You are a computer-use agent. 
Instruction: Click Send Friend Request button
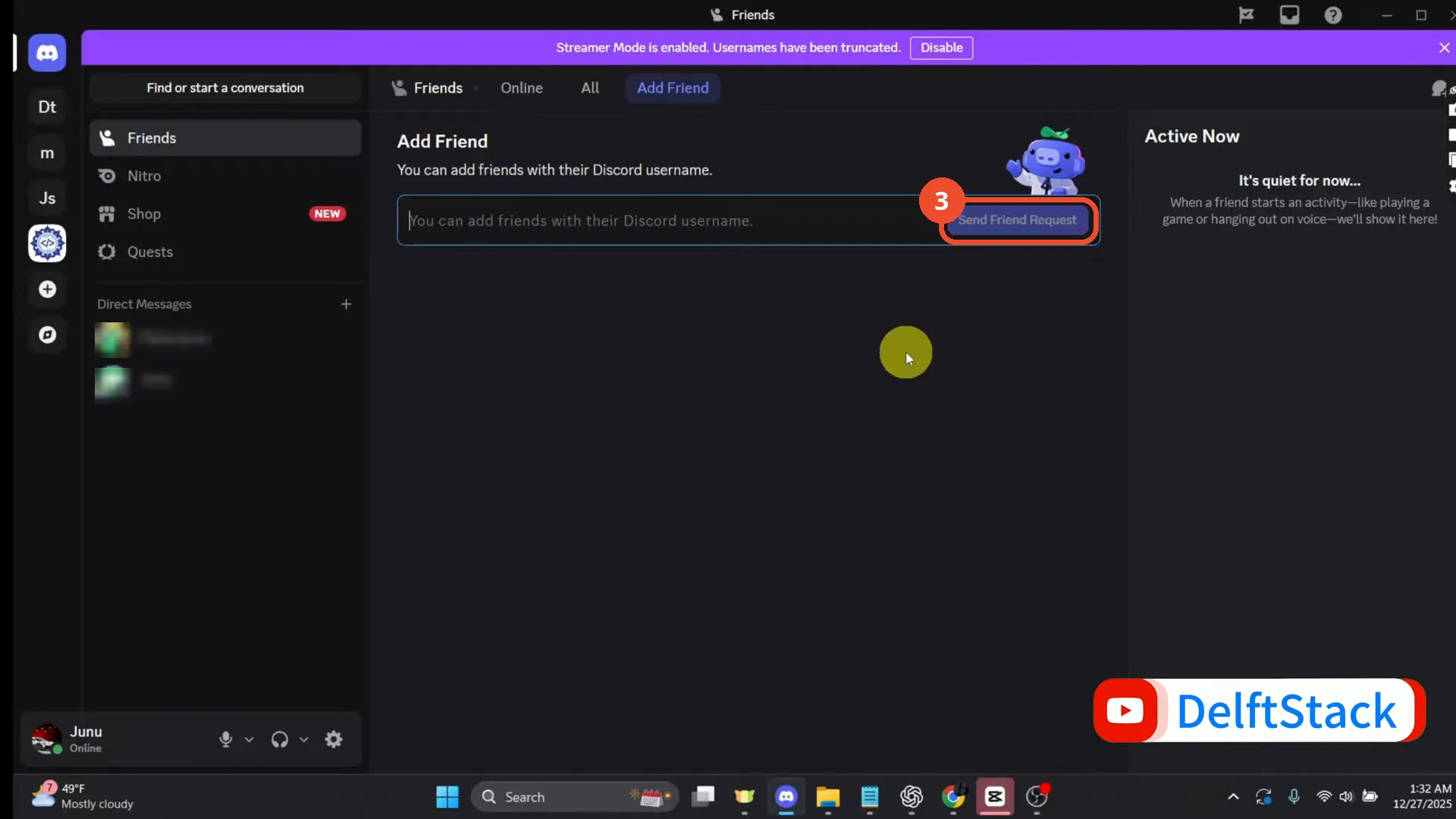1017,220
